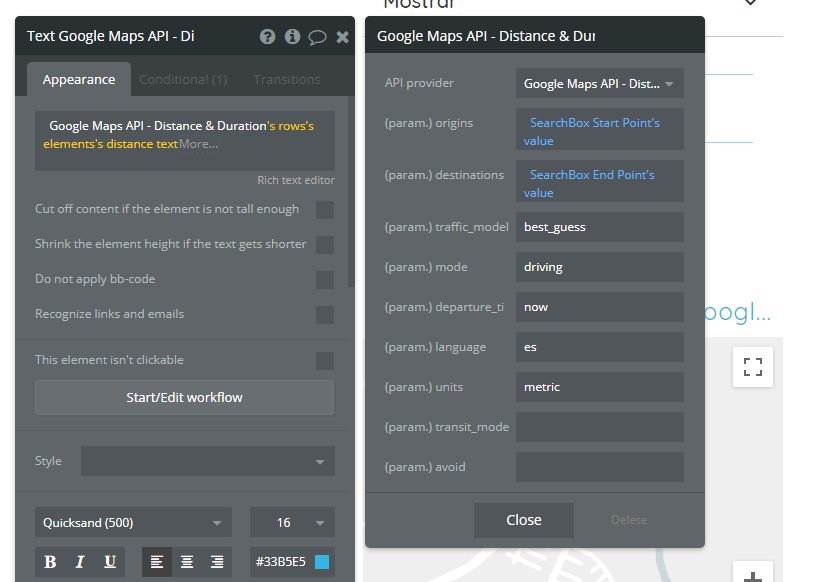The width and height of the screenshot is (827, 582).
Task: Close the Google Maps API popup
Action: (x=524, y=520)
